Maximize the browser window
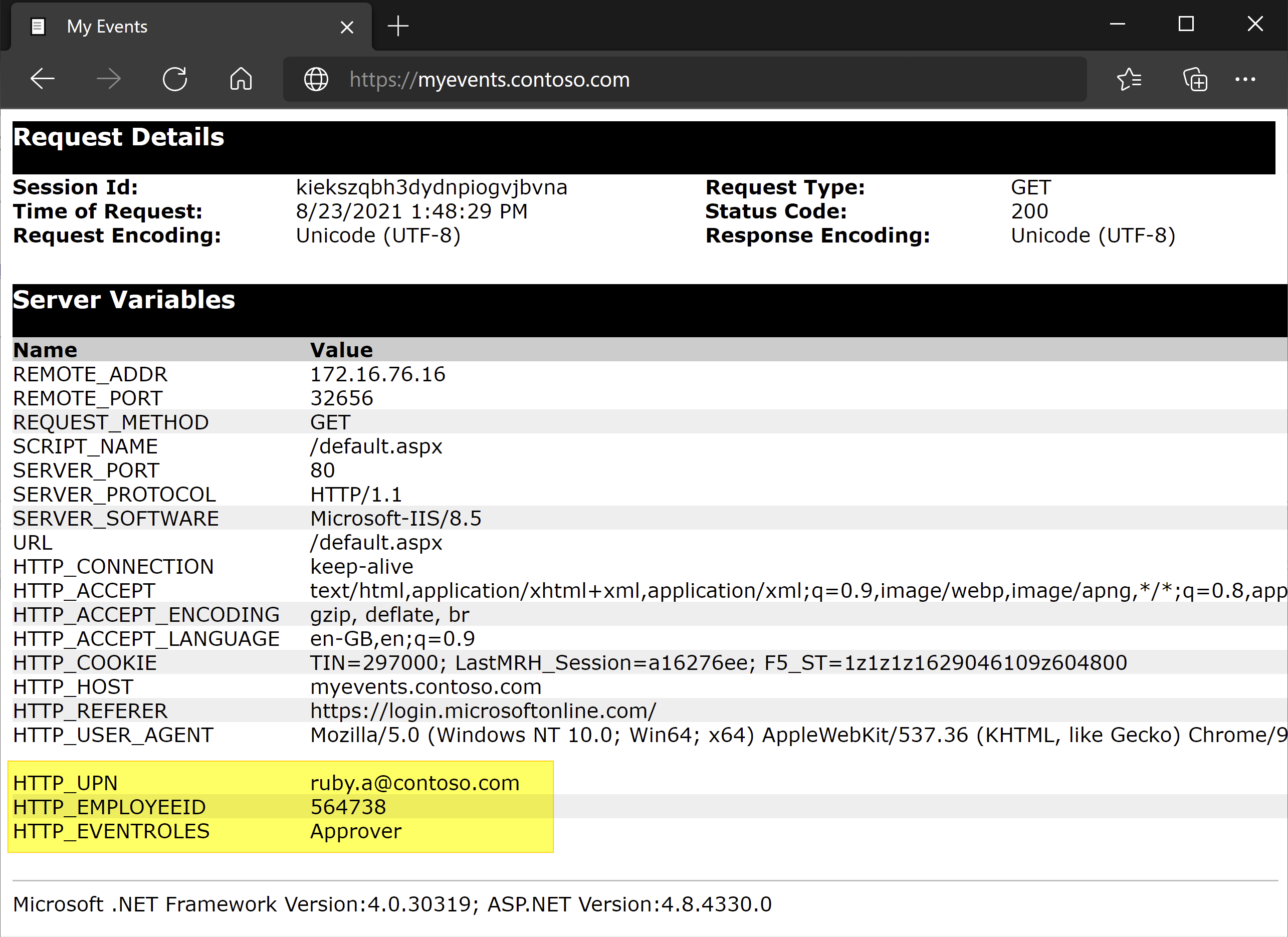Image resolution: width=1288 pixels, height=937 pixels. (1186, 24)
